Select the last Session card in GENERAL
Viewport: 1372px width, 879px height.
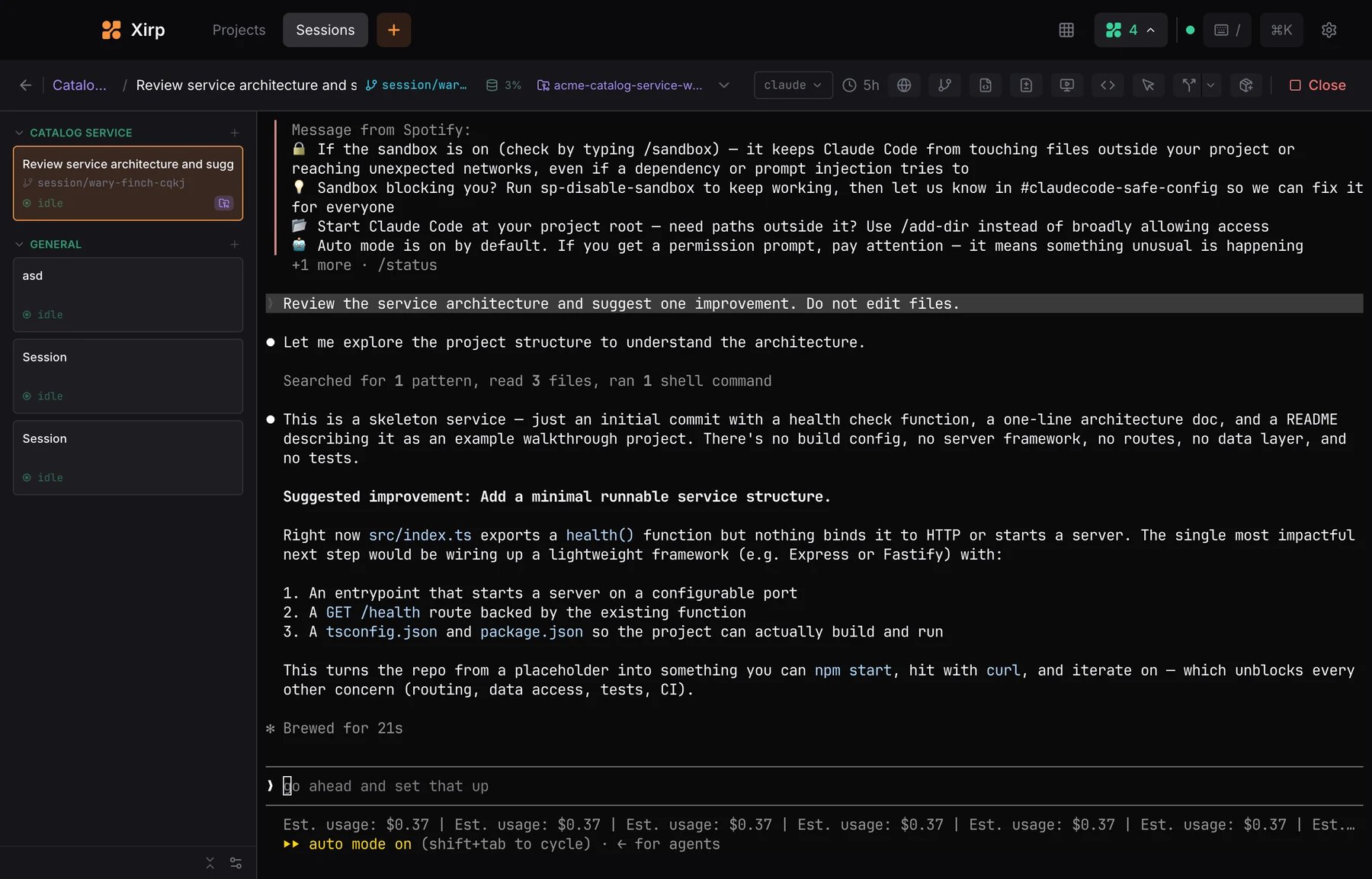pyautogui.click(x=128, y=458)
